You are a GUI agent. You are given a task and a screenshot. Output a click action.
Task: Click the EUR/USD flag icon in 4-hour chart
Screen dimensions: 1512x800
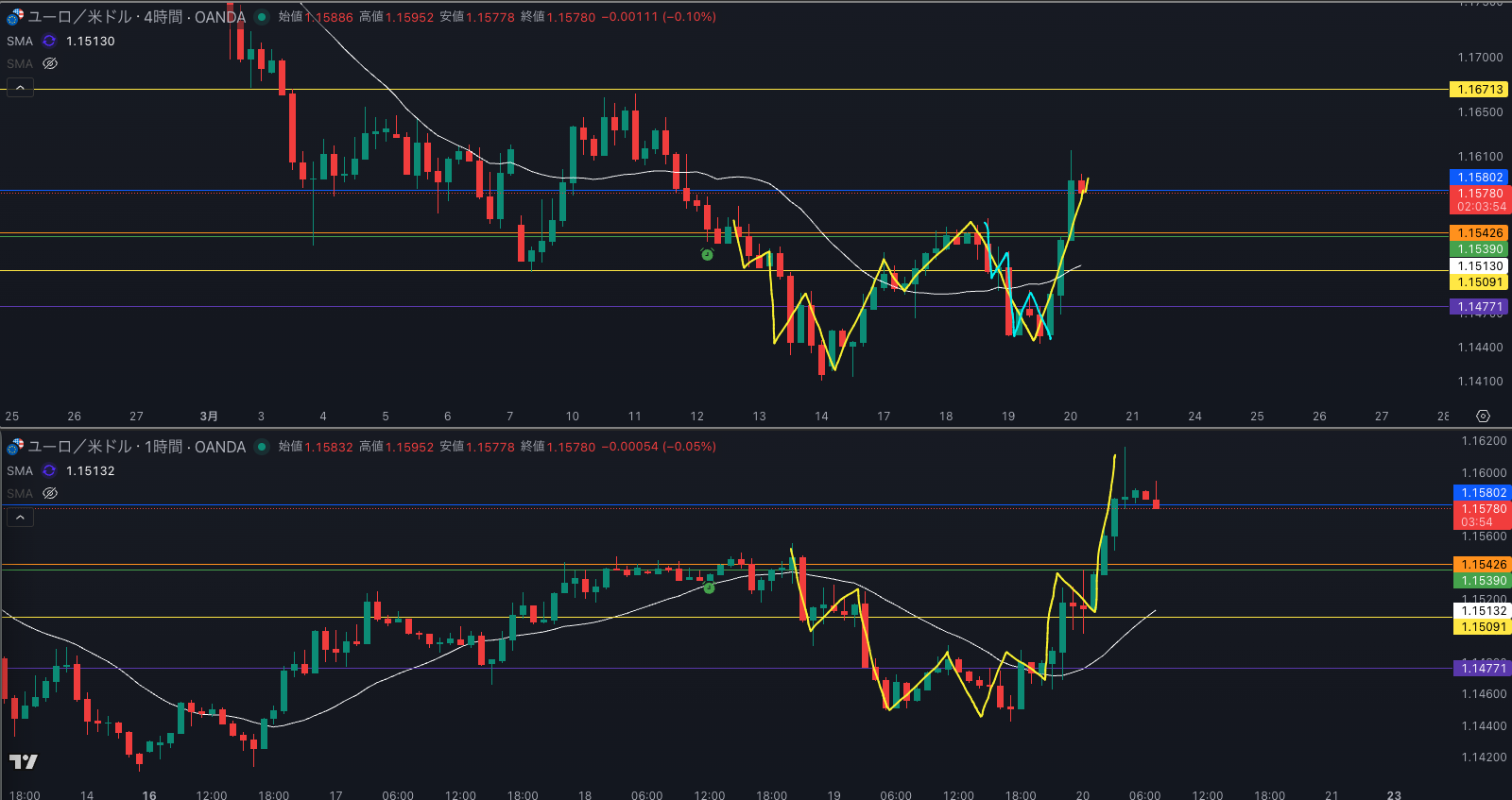coord(15,17)
